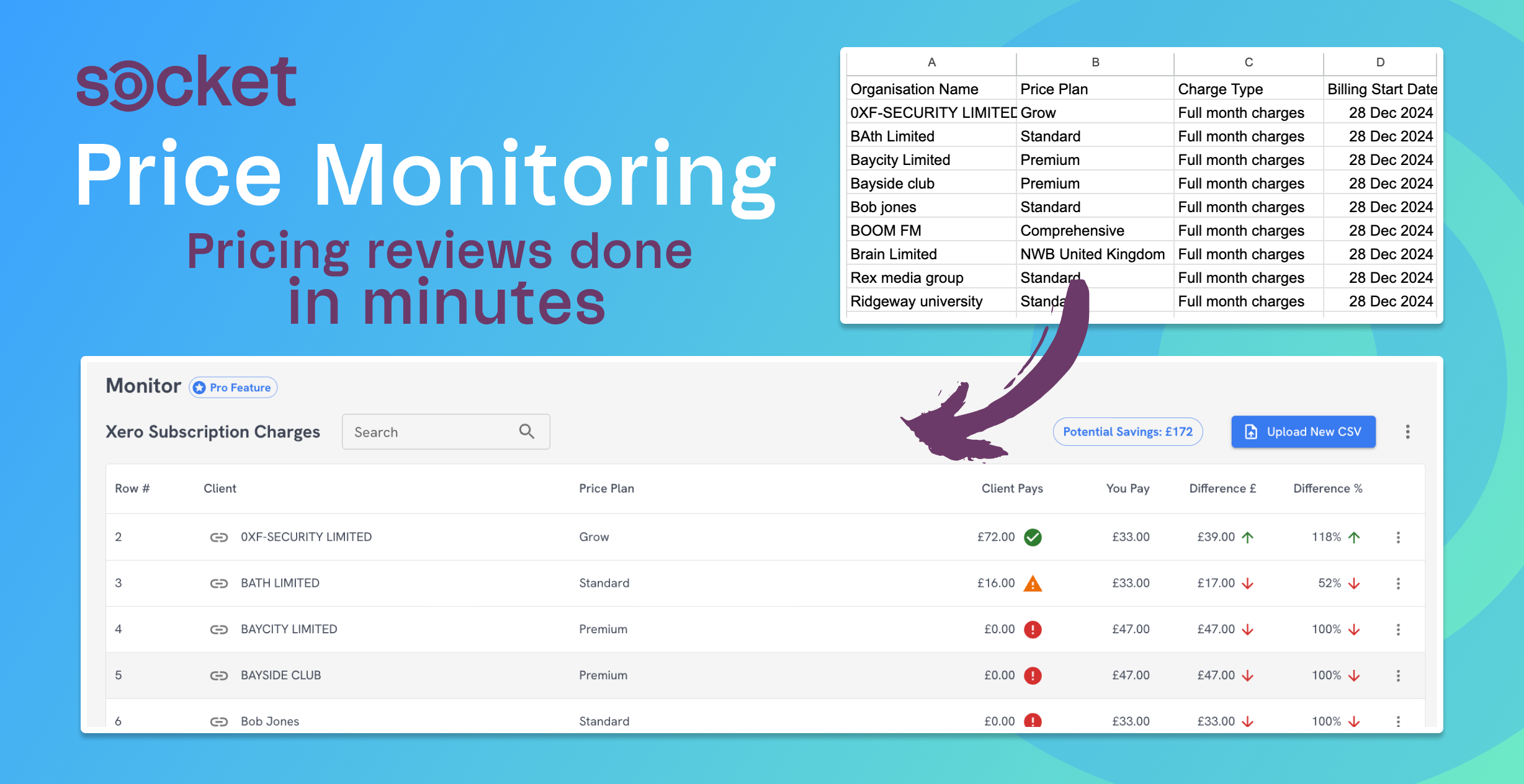Click NWB United Kingdom spreadsheet cell
The image size is (1524, 784).
[1095, 254]
